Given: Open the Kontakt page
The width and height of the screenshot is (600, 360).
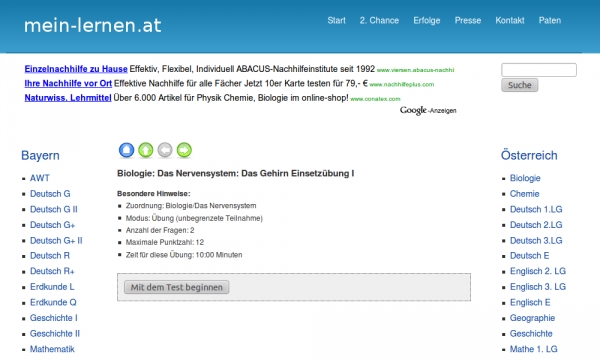Looking at the screenshot, I should 510,21.
